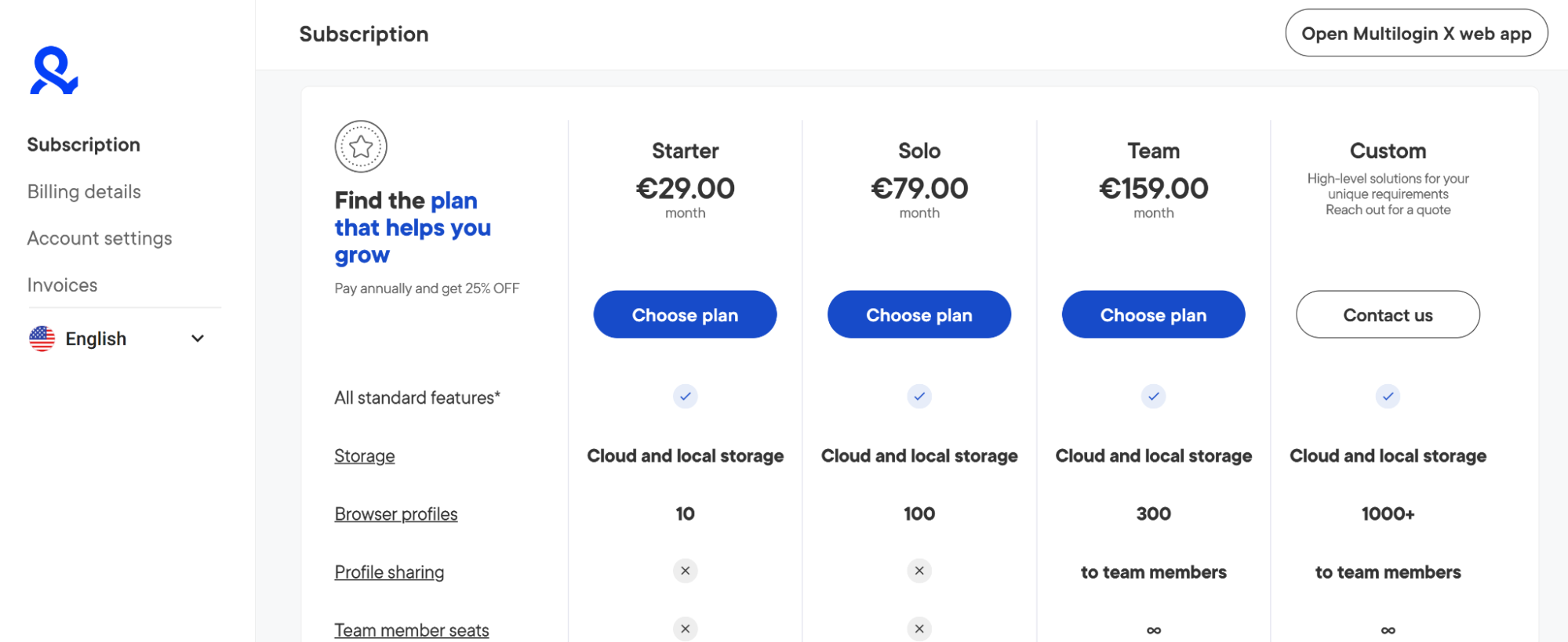1568x642 pixels.
Task: Choose the Starter plan
Action: [x=685, y=314]
